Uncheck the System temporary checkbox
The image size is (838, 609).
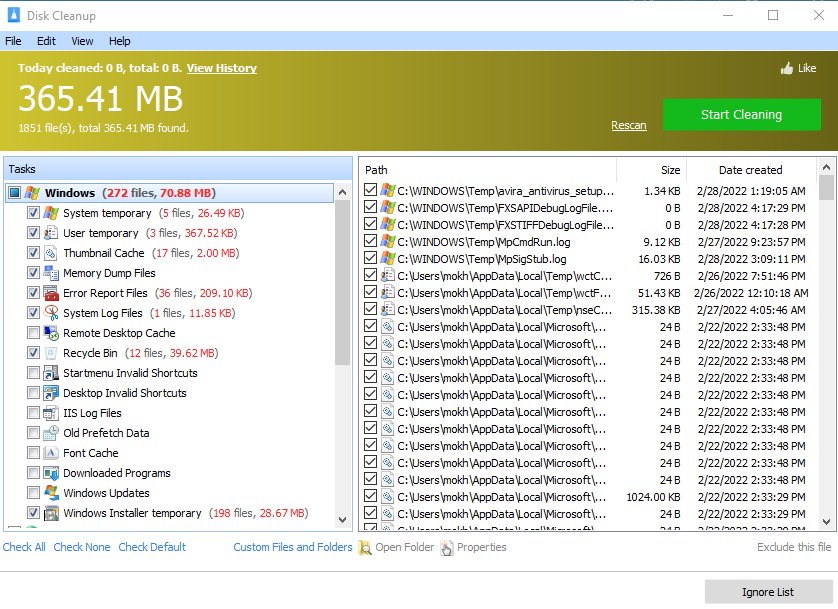tap(33, 213)
